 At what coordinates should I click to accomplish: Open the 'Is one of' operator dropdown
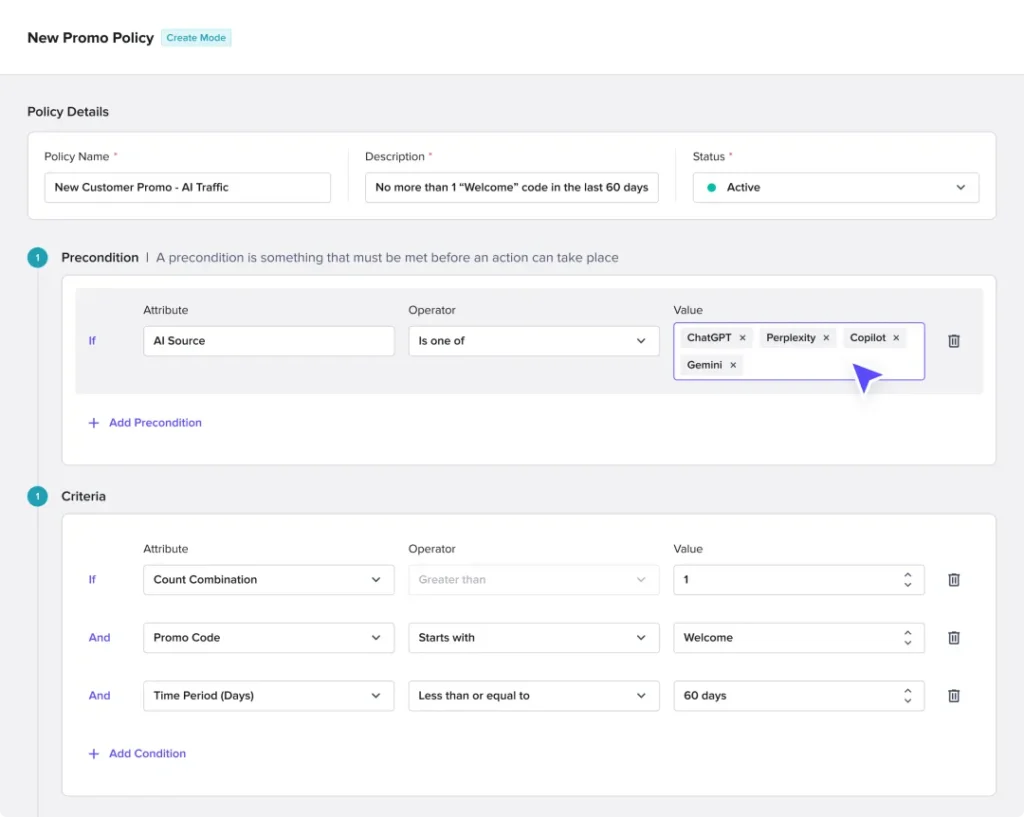coord(534,341)
